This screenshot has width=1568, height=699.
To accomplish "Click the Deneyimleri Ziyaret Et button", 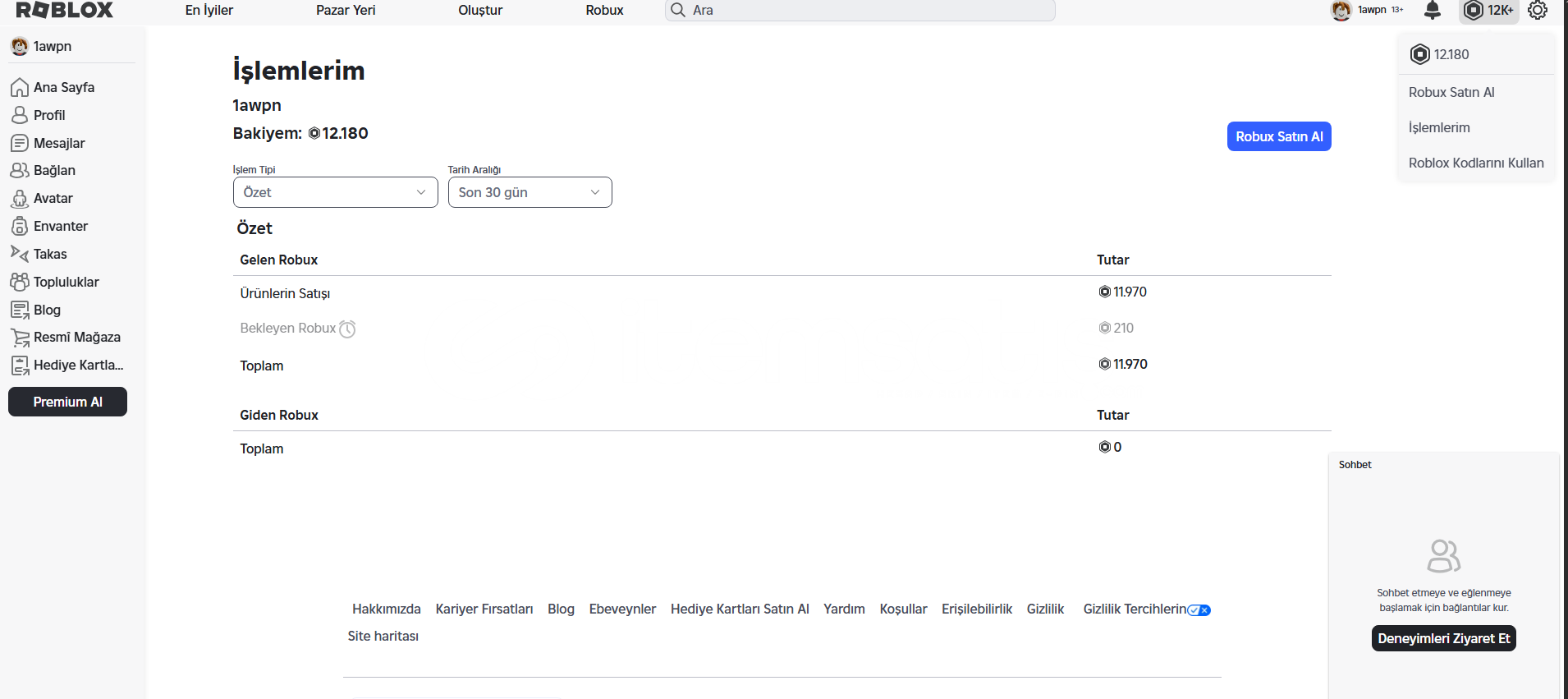I will [1443, 638].
